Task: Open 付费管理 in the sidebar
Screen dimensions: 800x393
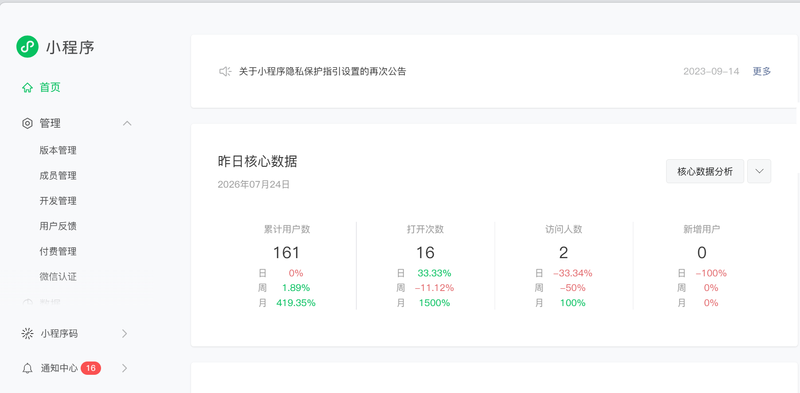Action: click(58, 252)
